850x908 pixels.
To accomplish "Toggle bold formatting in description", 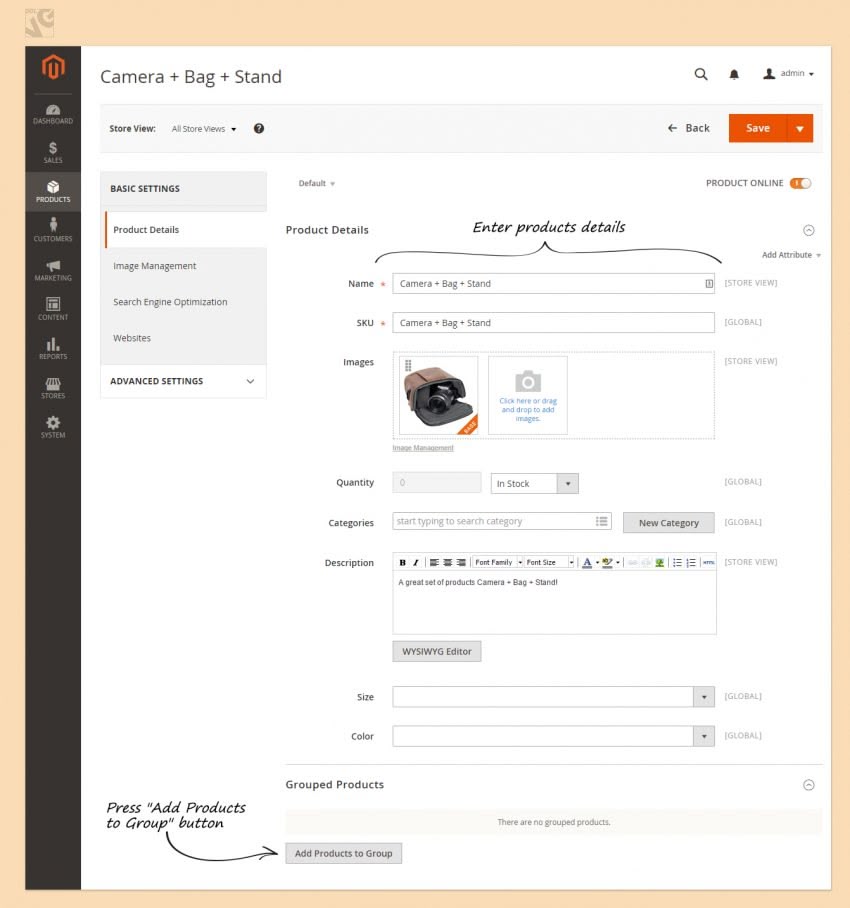I will click(x=402, y=562).
